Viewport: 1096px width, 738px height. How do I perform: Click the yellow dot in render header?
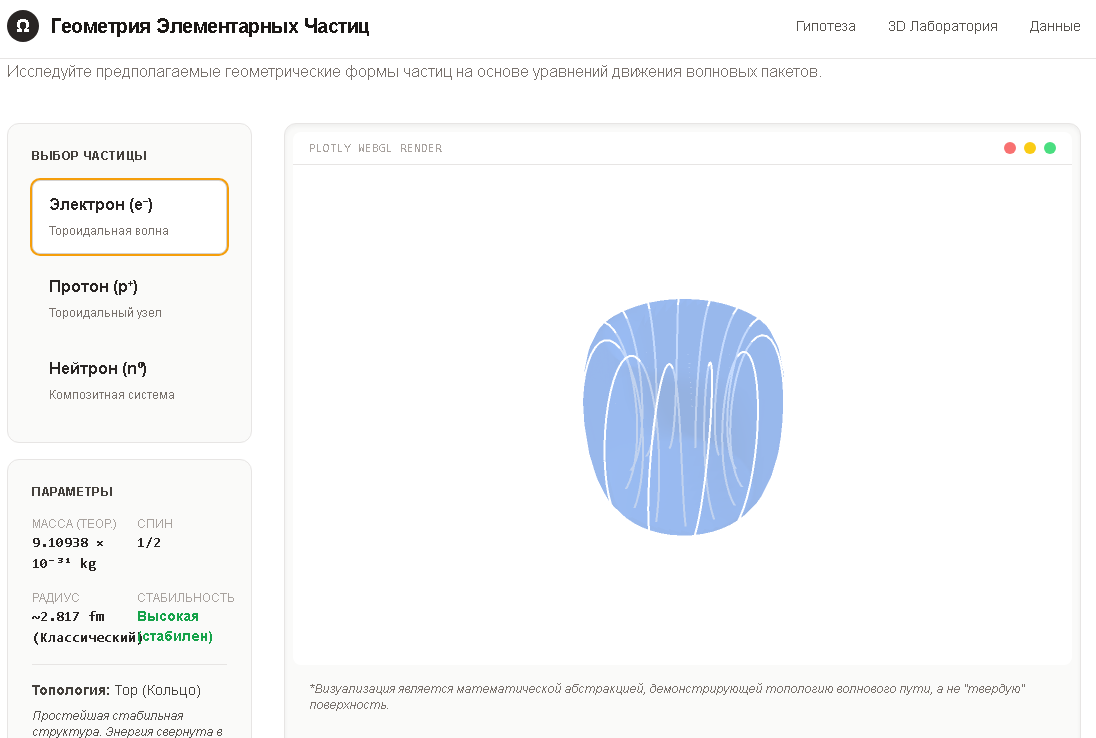pyautogui.click(x=1030, y=148)
